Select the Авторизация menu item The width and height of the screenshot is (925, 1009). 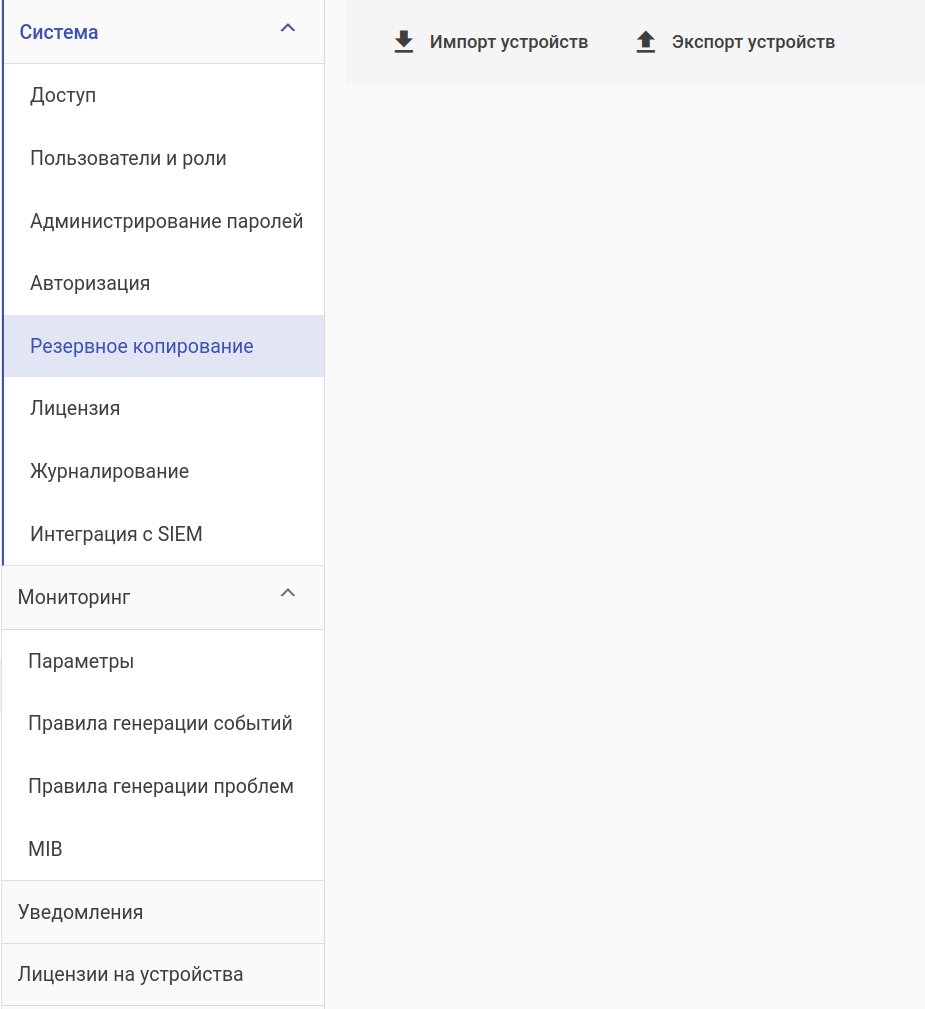coord(90,283)
